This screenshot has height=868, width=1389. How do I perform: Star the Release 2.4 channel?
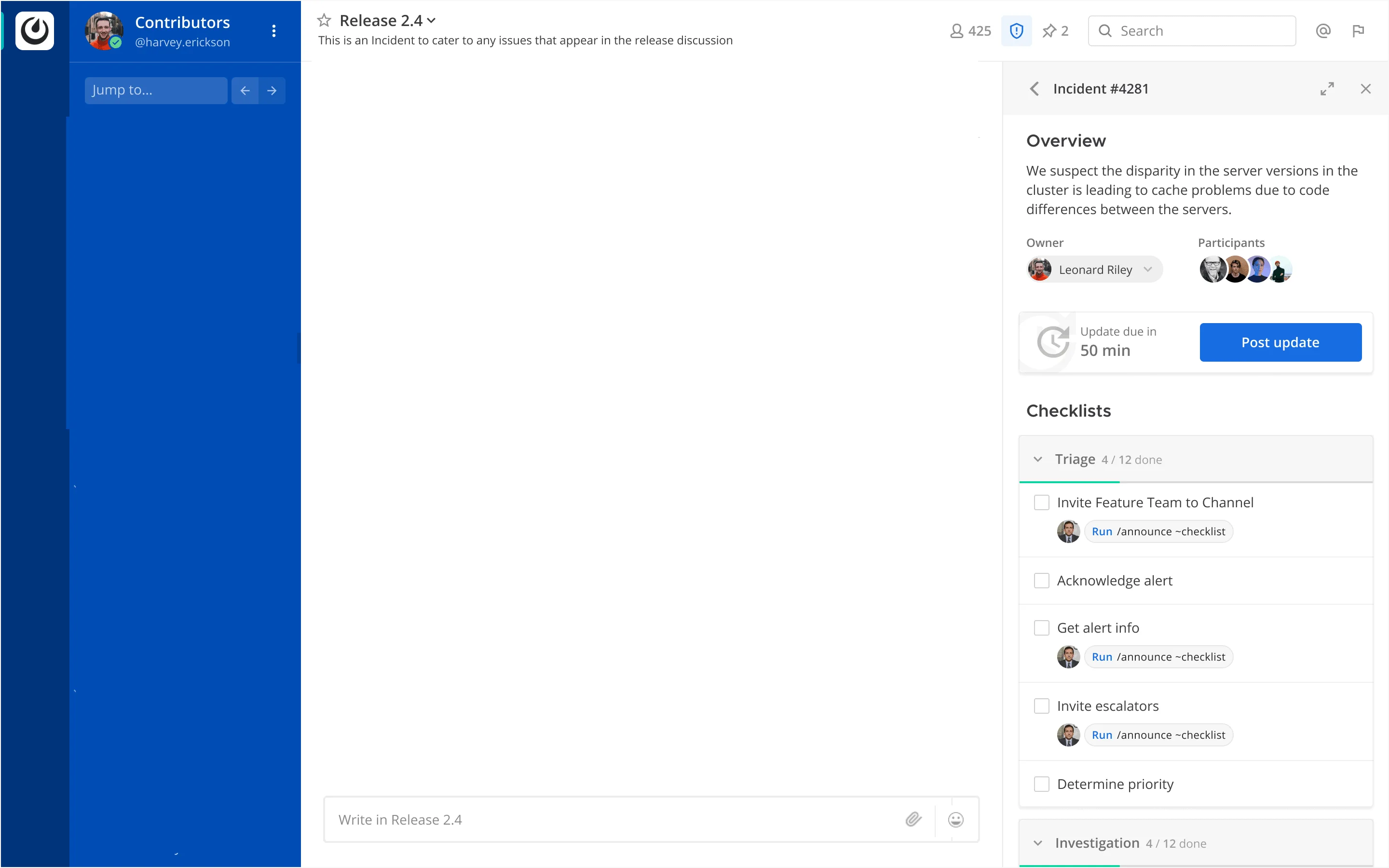pos(324,21)
